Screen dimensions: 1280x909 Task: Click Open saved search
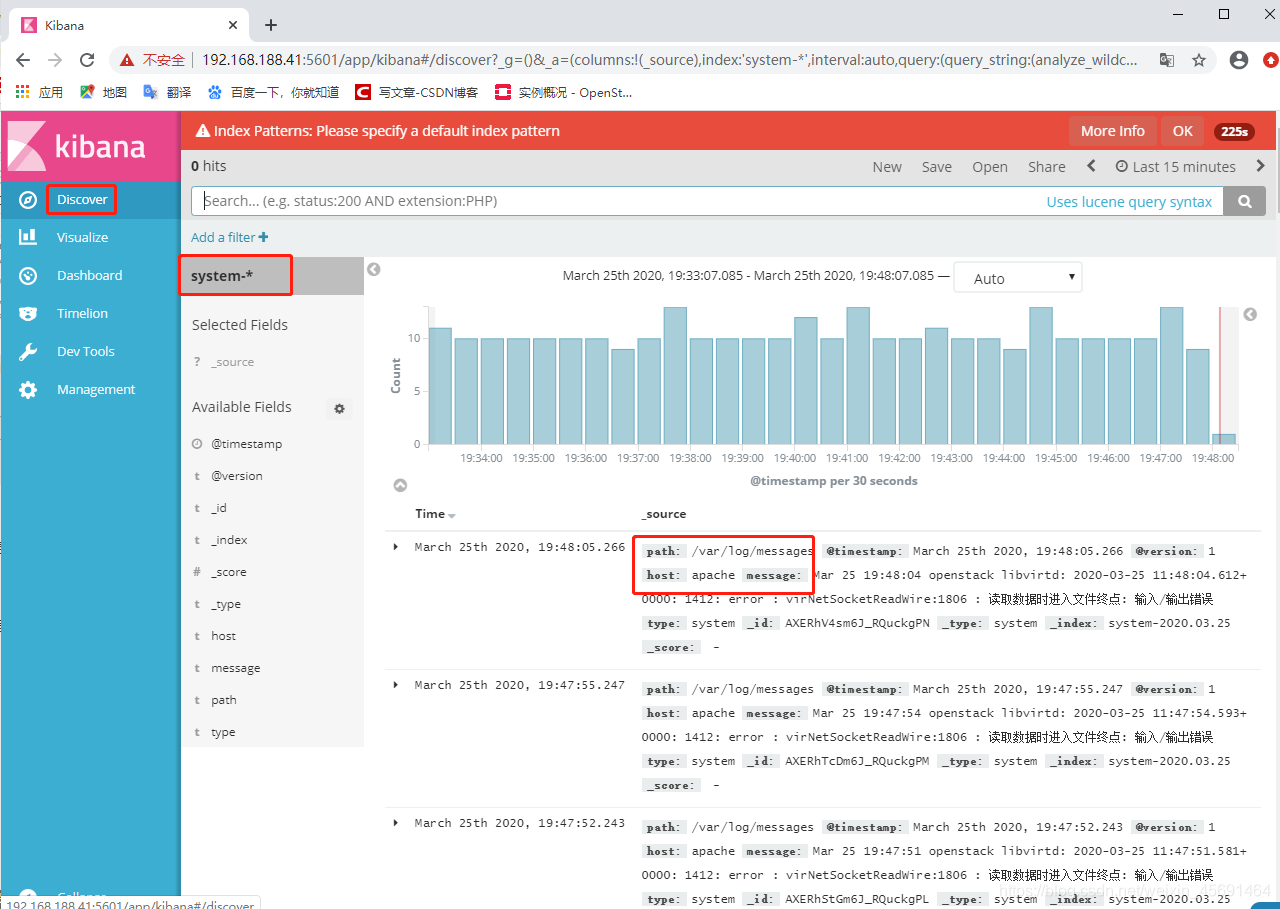pos(990,167)
